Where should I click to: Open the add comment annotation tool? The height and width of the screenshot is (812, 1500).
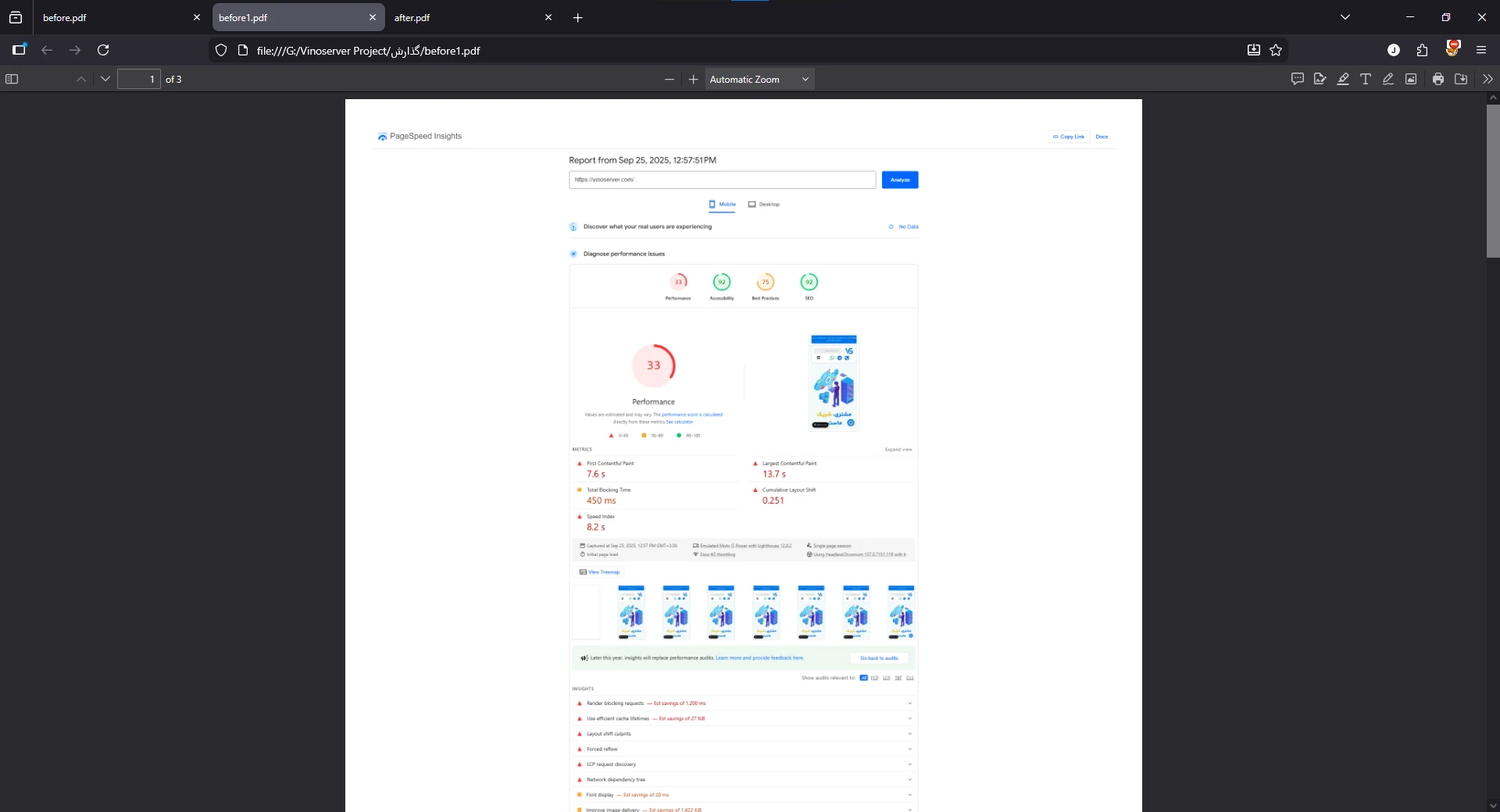tap(1298, 79)
